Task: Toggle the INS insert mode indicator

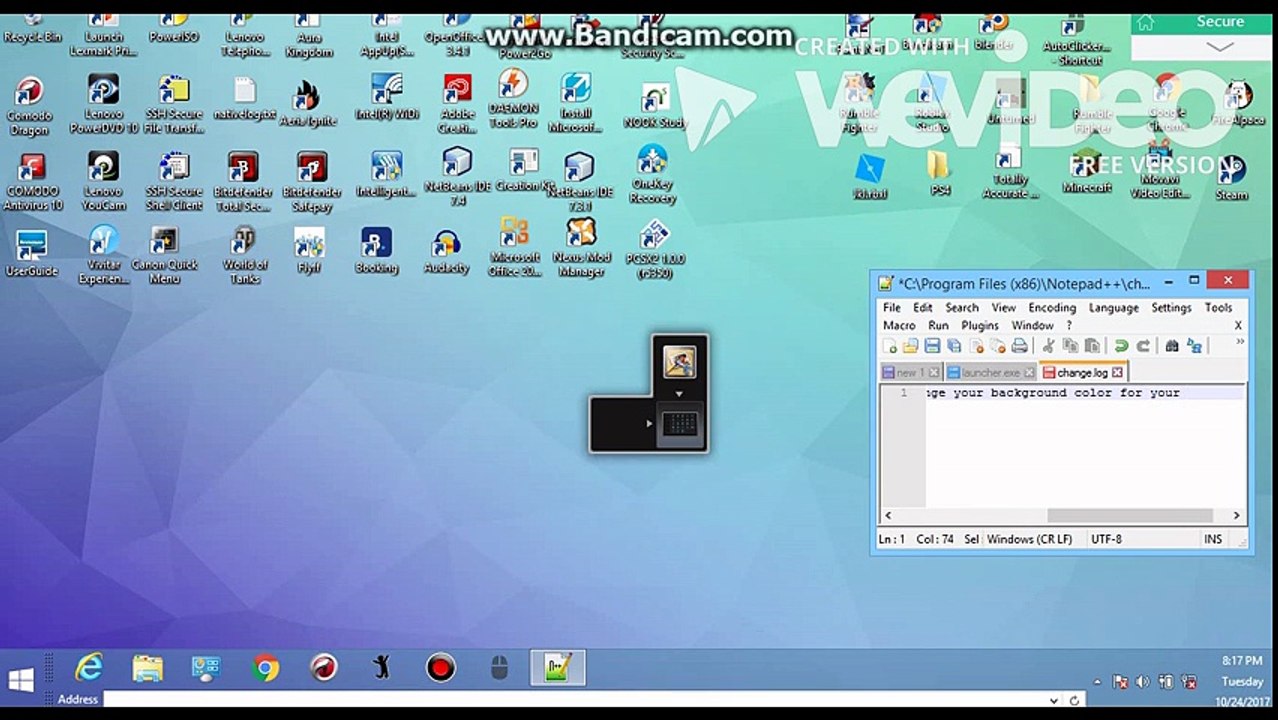Action: click(x=1213, y=539)
